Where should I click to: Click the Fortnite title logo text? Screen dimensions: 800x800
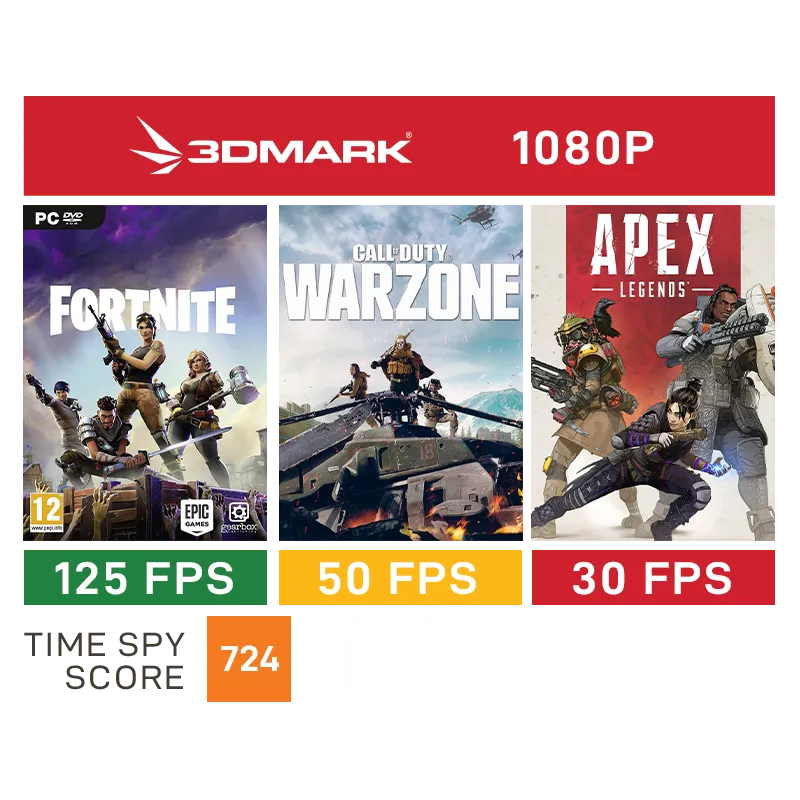142,310
